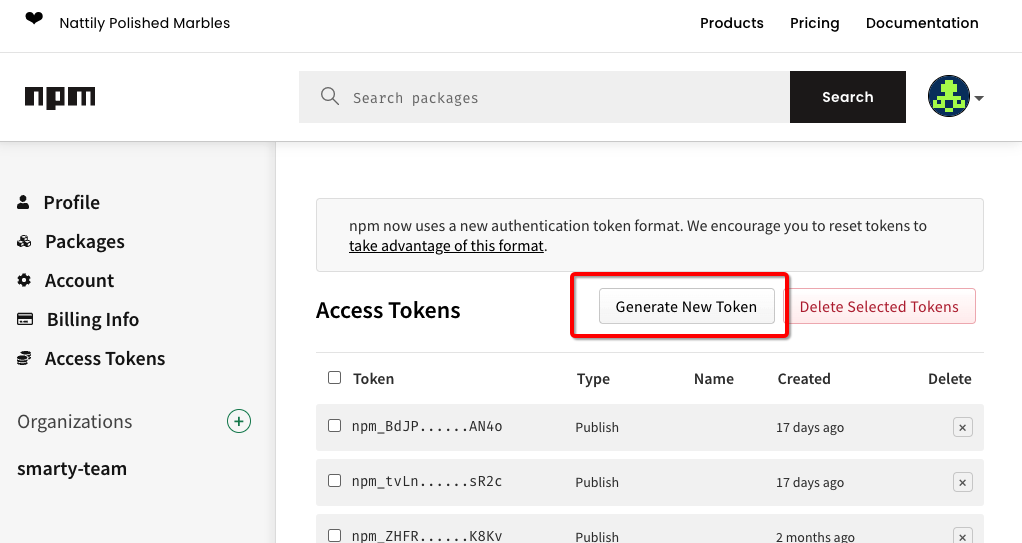The image size is (1022, 543).
Task: Select the npm_BdJP token checkbox
Action: [334, 426]
